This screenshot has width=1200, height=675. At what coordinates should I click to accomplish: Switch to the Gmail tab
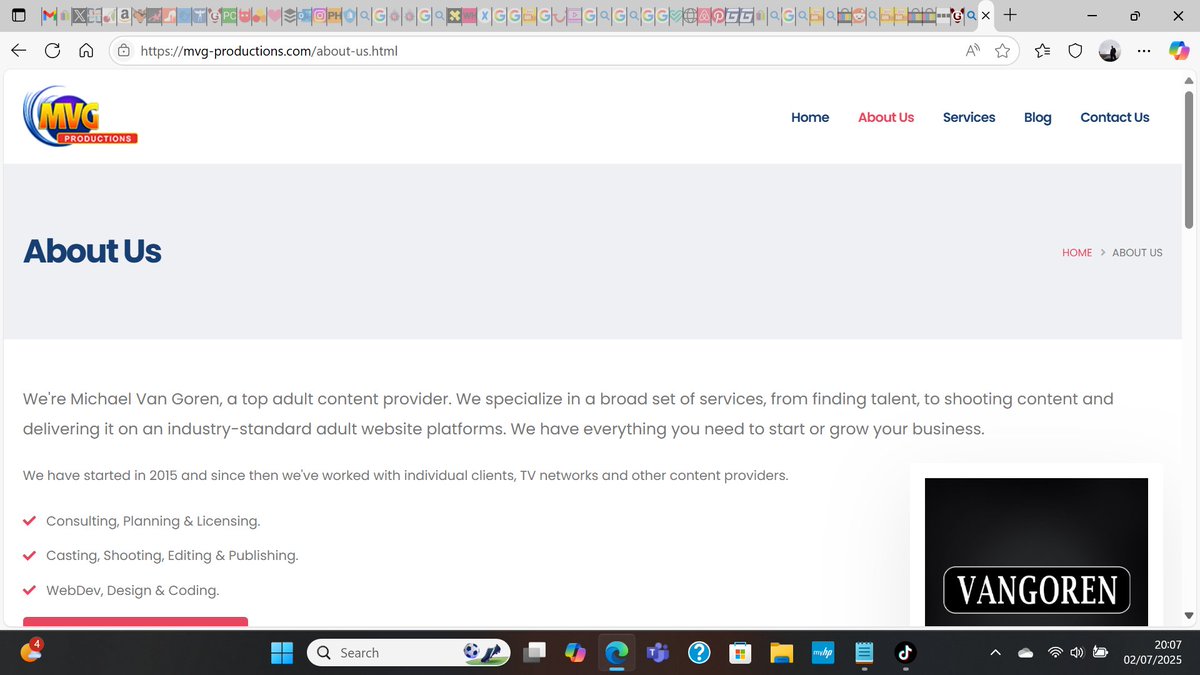[x=48, y=16]
